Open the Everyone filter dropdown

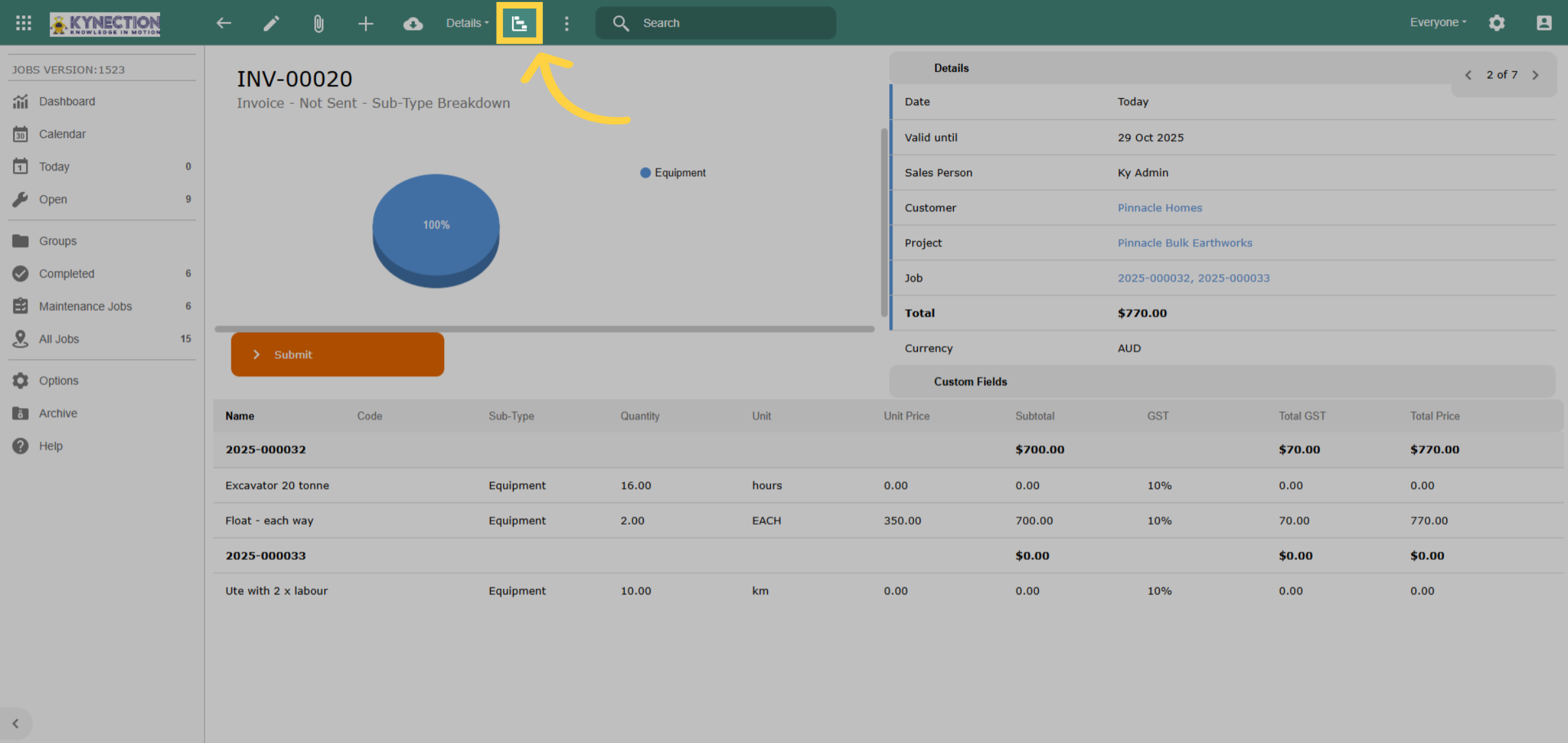[x=1438, y=22]
